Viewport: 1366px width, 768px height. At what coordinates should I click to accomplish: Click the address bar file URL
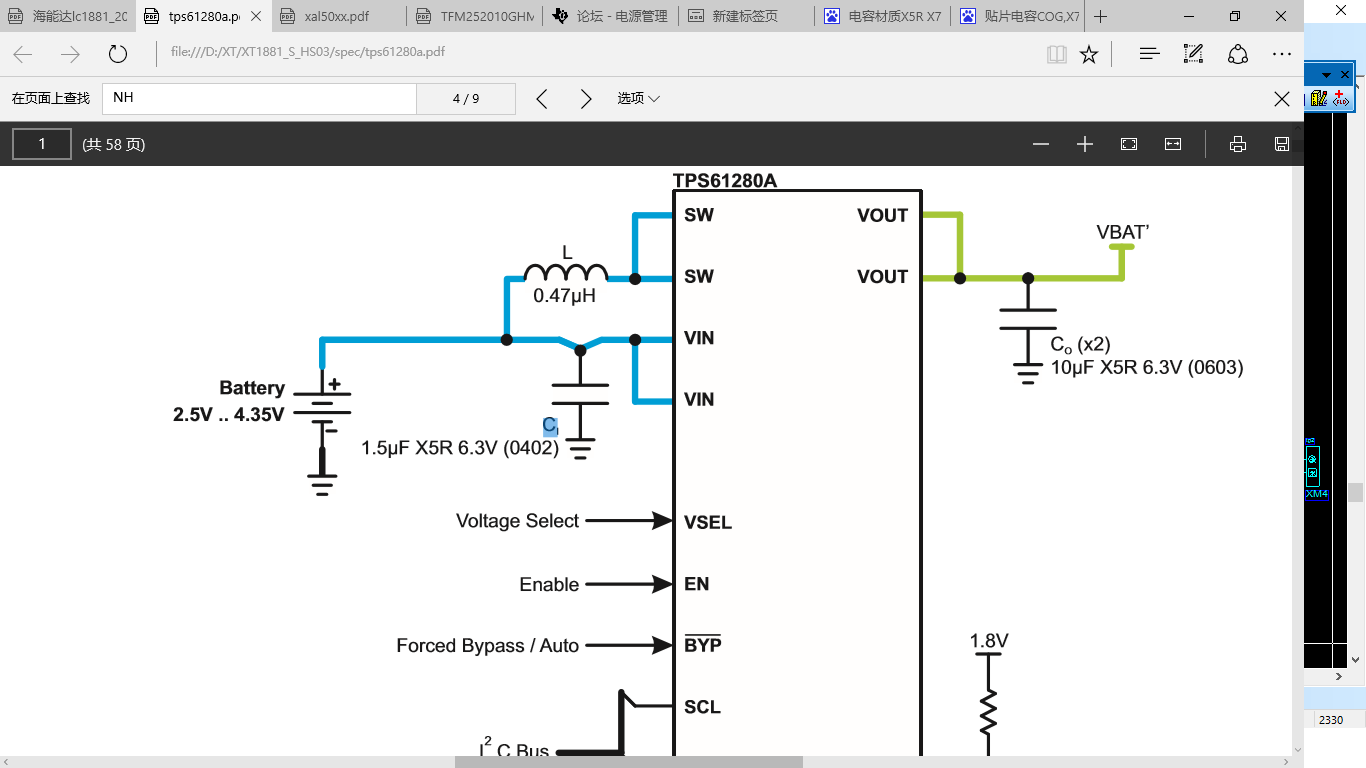(308, 53)
